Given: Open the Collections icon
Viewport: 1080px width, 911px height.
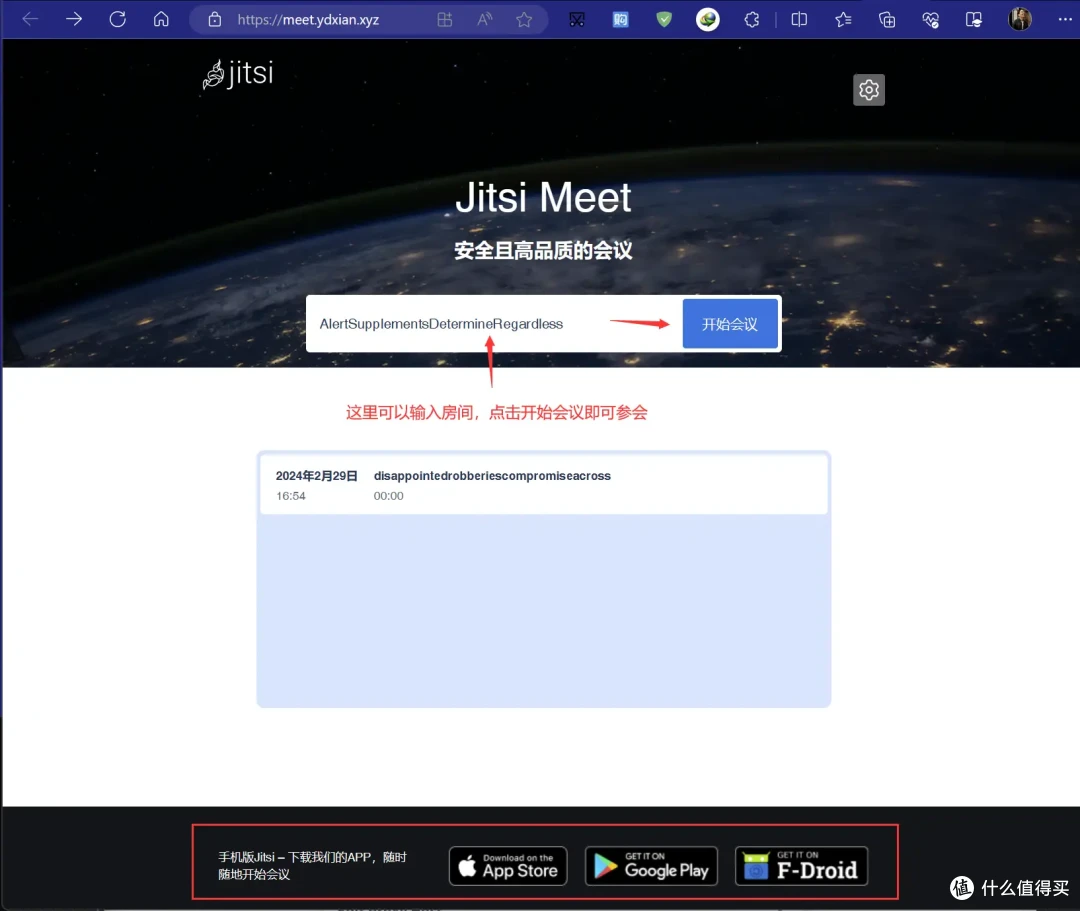Looking at the screenshot, I should click(887, 20).
